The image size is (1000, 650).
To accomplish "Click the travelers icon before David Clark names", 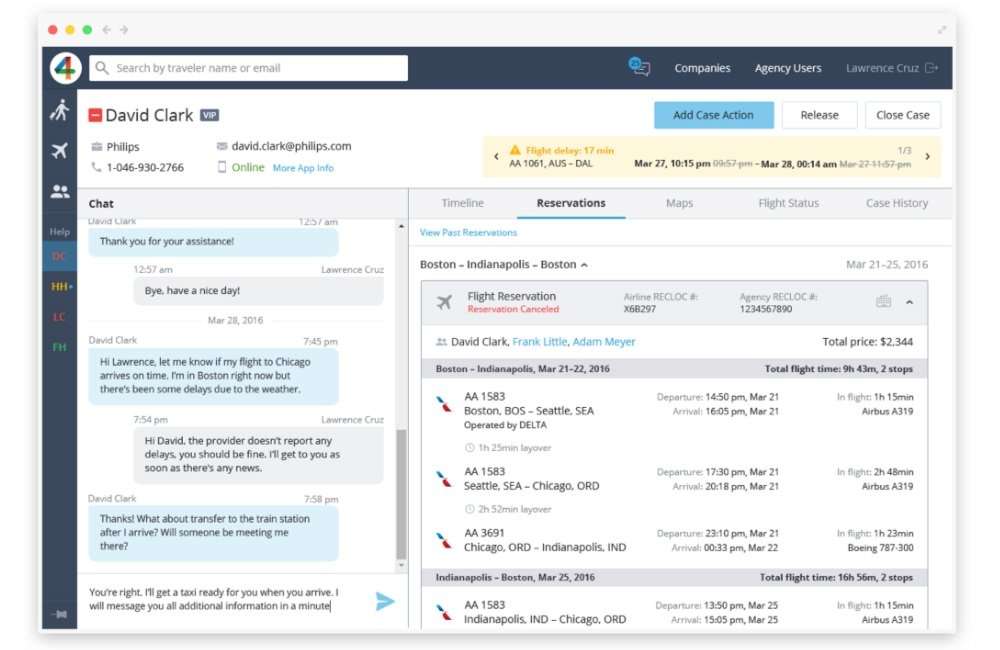I will tap(441, 342).
